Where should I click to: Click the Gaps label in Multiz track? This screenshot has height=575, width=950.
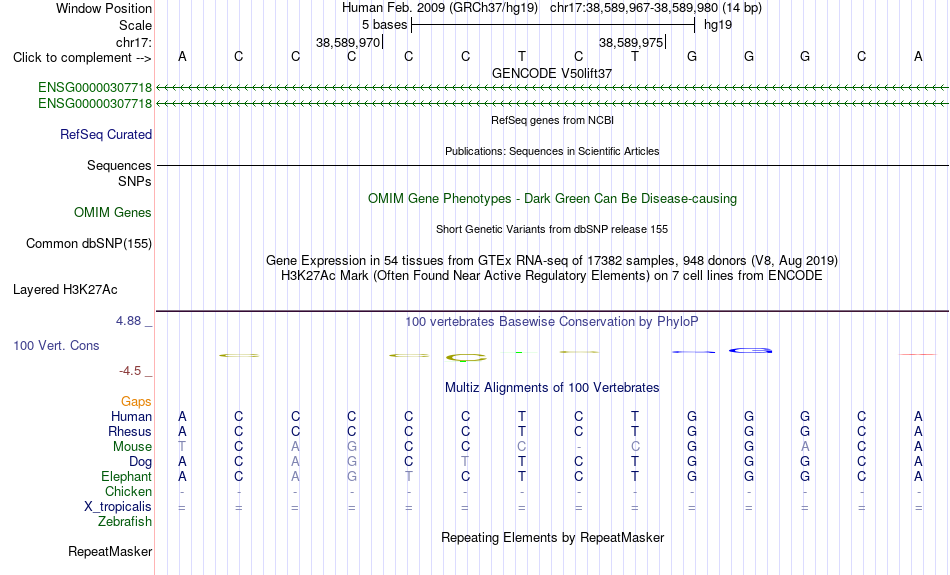(x=136, y=402)
